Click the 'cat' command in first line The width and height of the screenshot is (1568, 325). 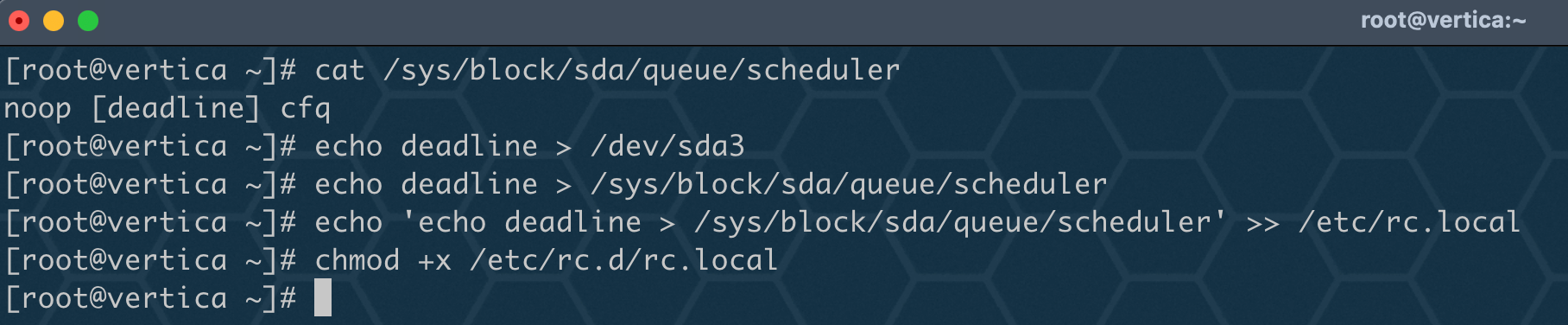pos(339,70)
